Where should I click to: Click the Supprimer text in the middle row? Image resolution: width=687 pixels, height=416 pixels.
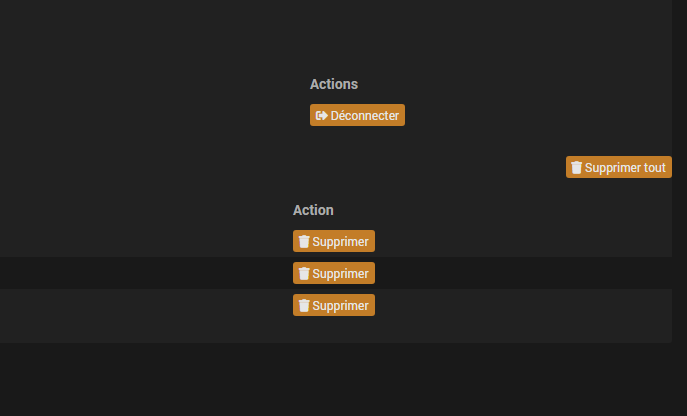pyautogui.click(x=340, y=274)
